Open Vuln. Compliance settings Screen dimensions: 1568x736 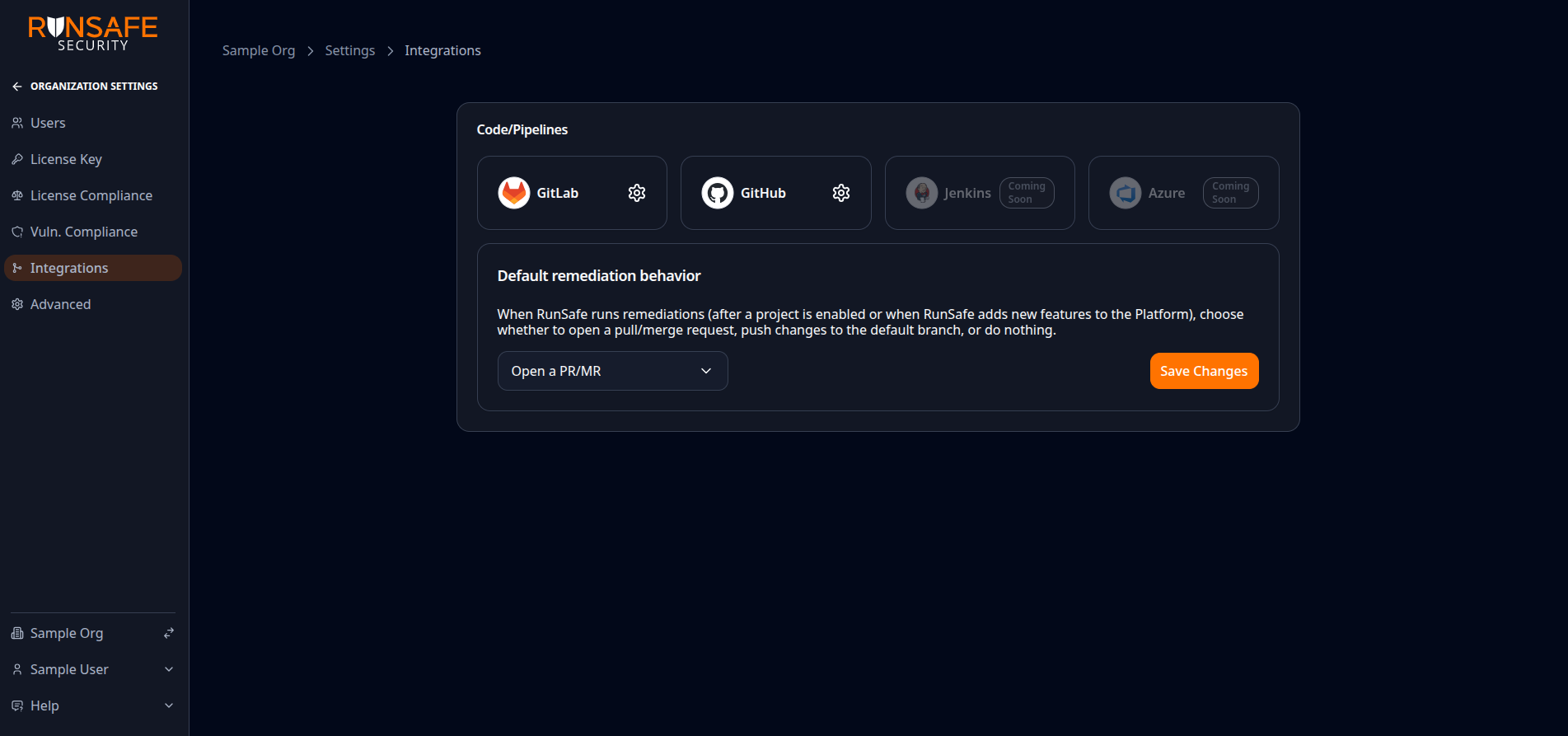click(x=93, y=232)
